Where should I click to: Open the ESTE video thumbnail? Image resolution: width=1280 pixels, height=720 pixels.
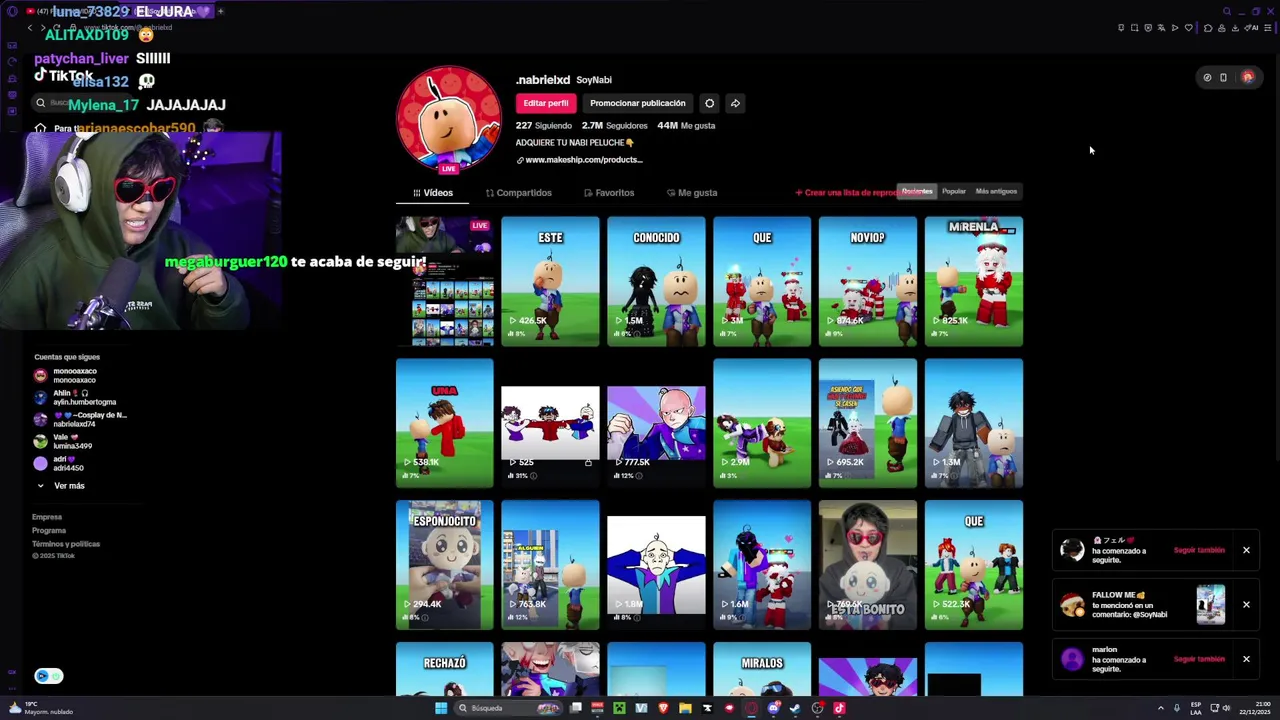click(550, 281)
